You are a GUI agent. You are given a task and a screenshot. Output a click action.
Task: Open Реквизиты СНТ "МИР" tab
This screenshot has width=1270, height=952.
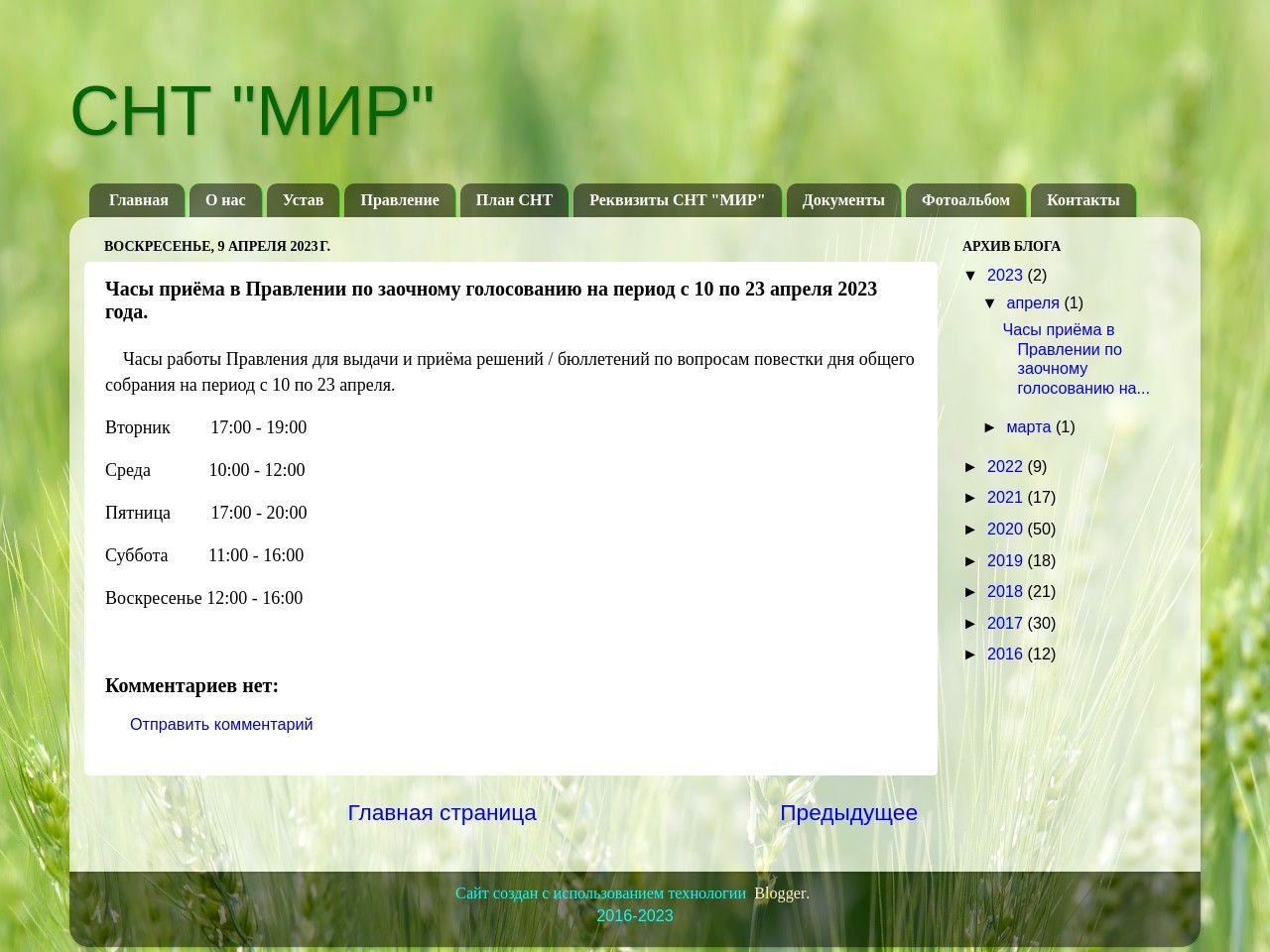click(677, 200)
